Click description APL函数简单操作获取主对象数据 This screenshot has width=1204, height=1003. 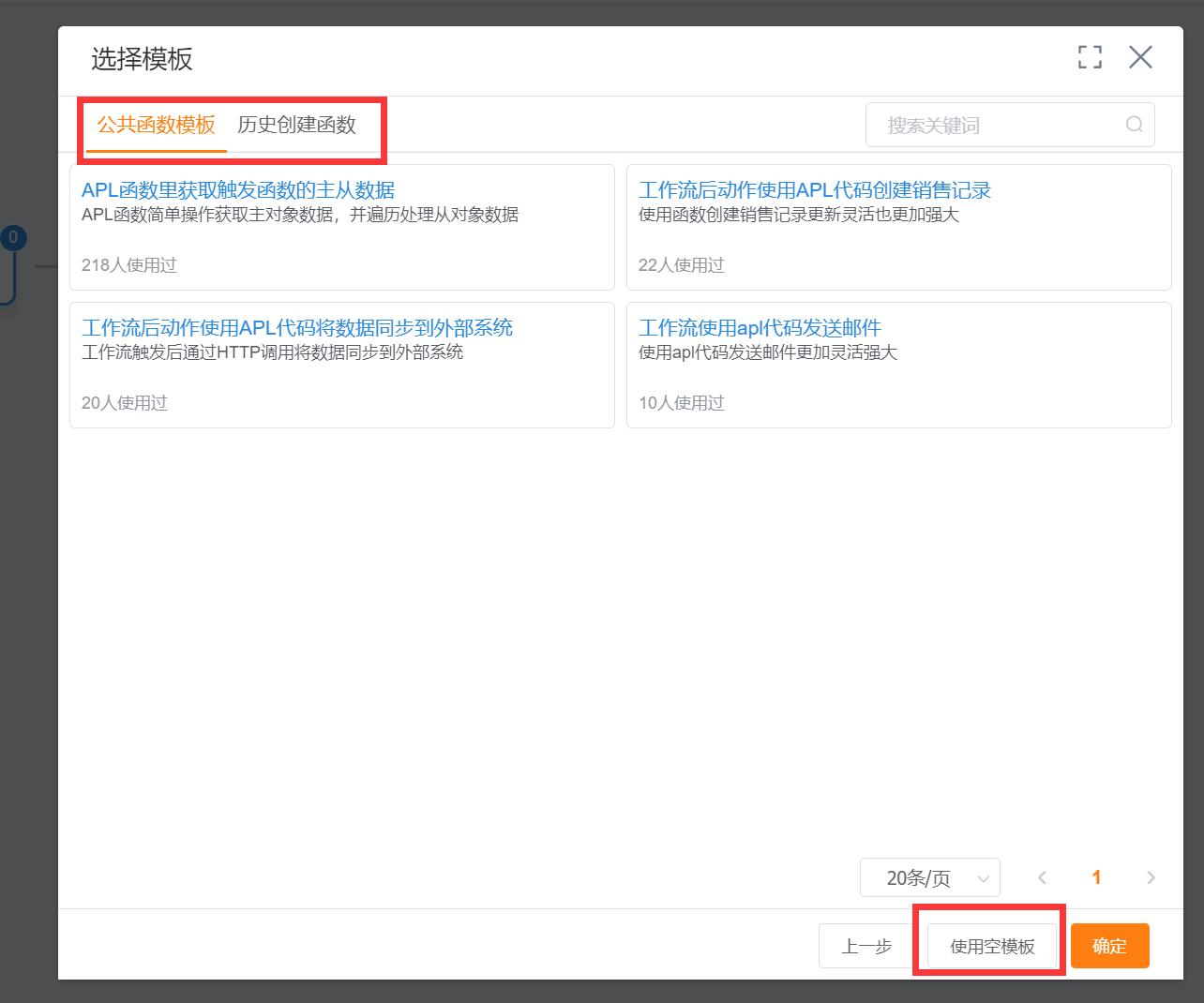tap(300, 215)
